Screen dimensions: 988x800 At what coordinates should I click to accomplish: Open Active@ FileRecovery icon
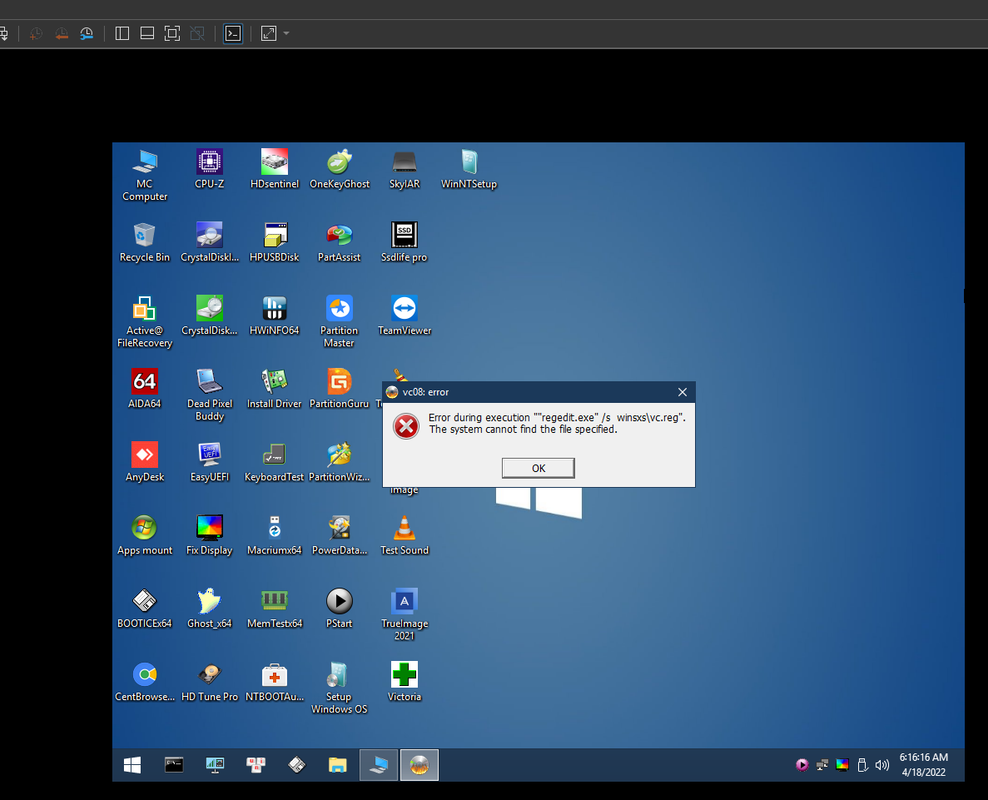[x=144, y=322]
